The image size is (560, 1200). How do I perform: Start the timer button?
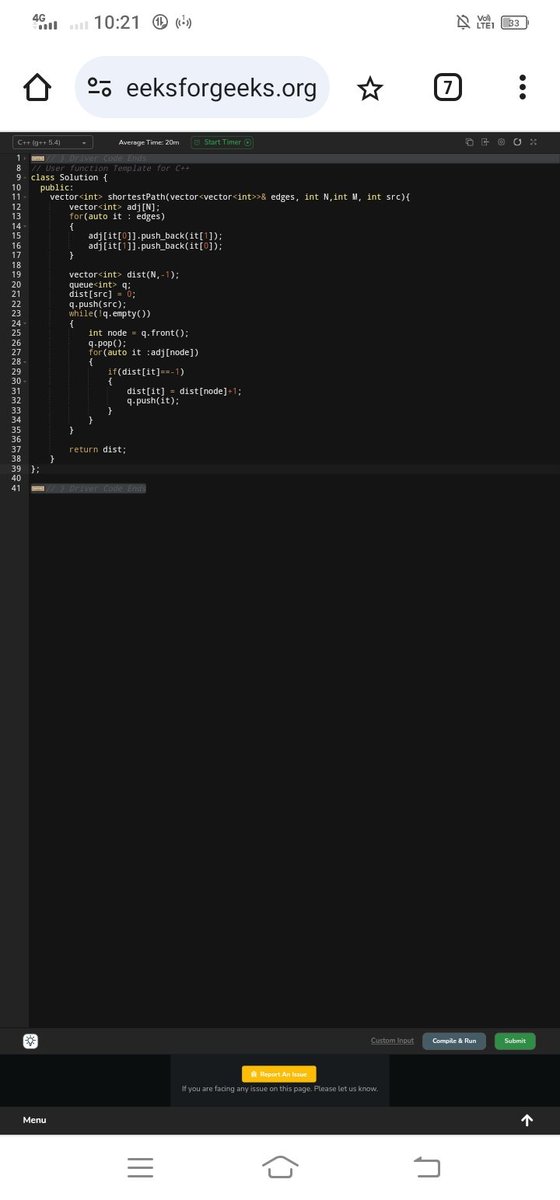[x=222, y=142]
